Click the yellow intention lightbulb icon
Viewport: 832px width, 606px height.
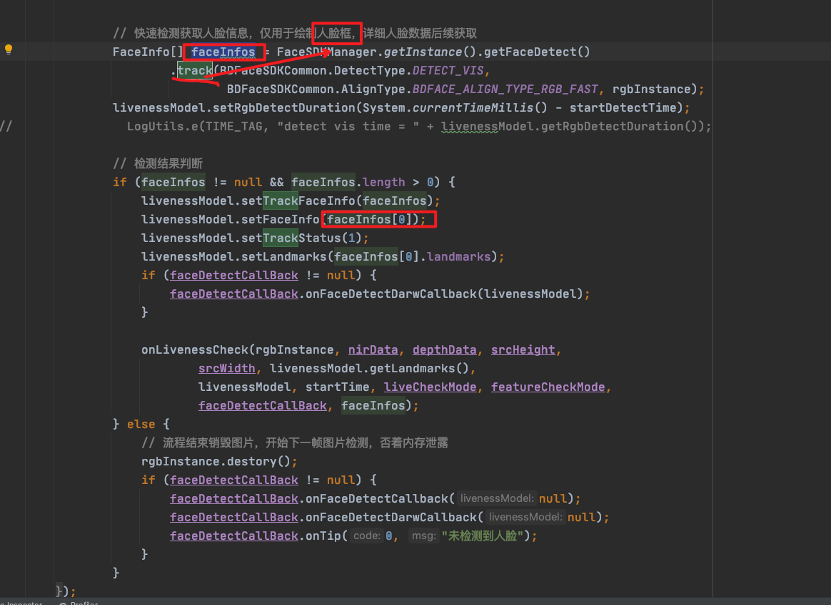point(8,49)
